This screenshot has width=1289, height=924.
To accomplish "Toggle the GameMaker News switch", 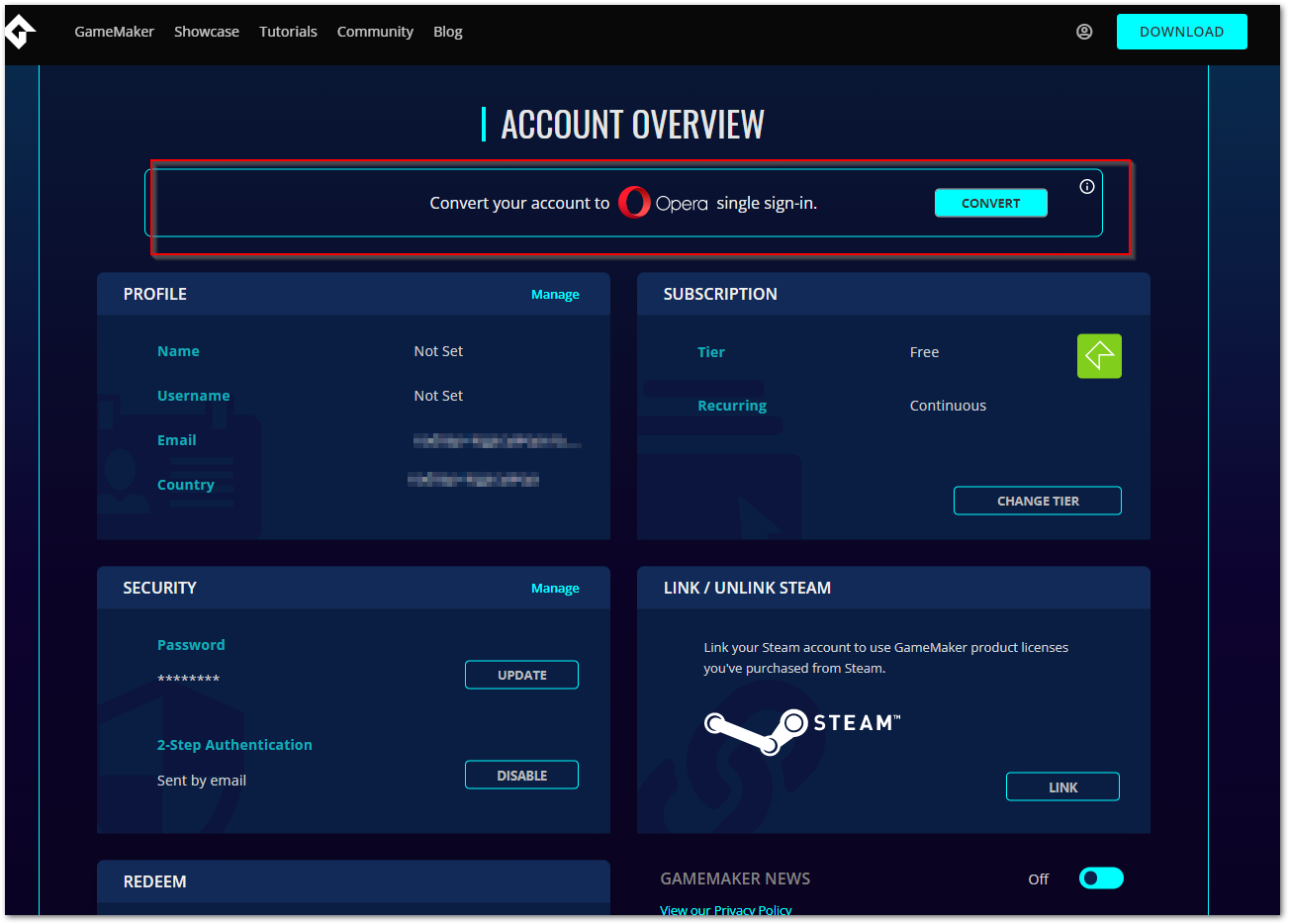I will coord(1100,878).
